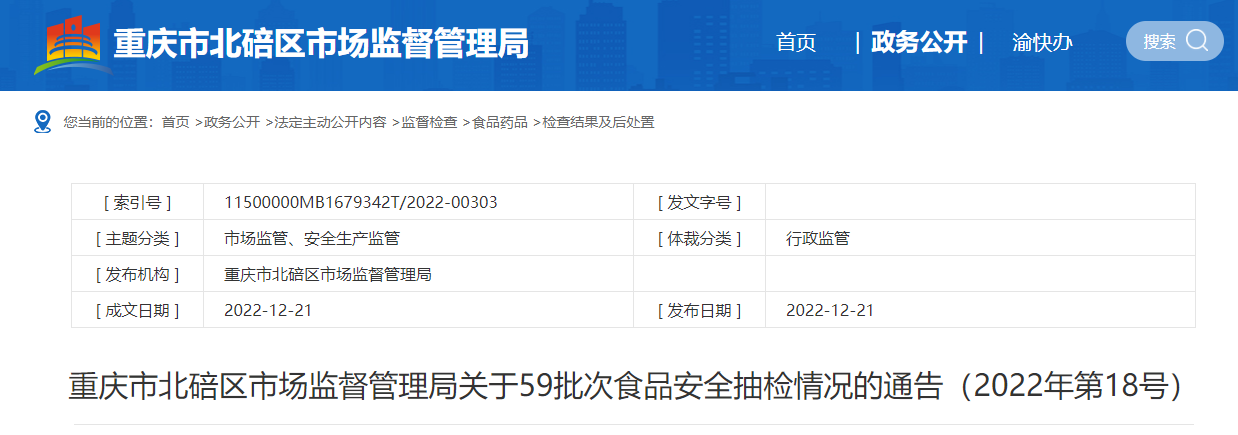
Task: Click 检查结果及后处置 breadcrumb link
Action: coord(598,122)
